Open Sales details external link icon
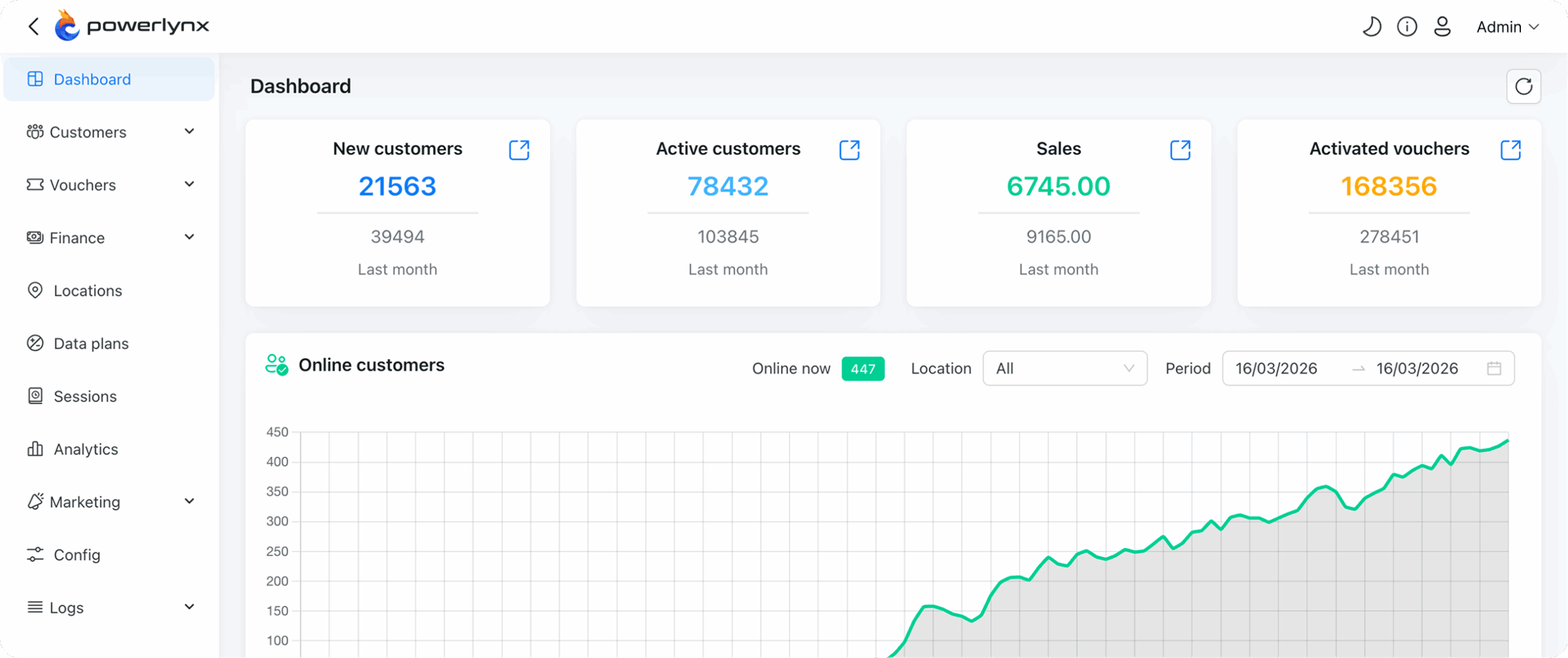The height and width of the screenshot is (658, 1568). click(1180, 150)
